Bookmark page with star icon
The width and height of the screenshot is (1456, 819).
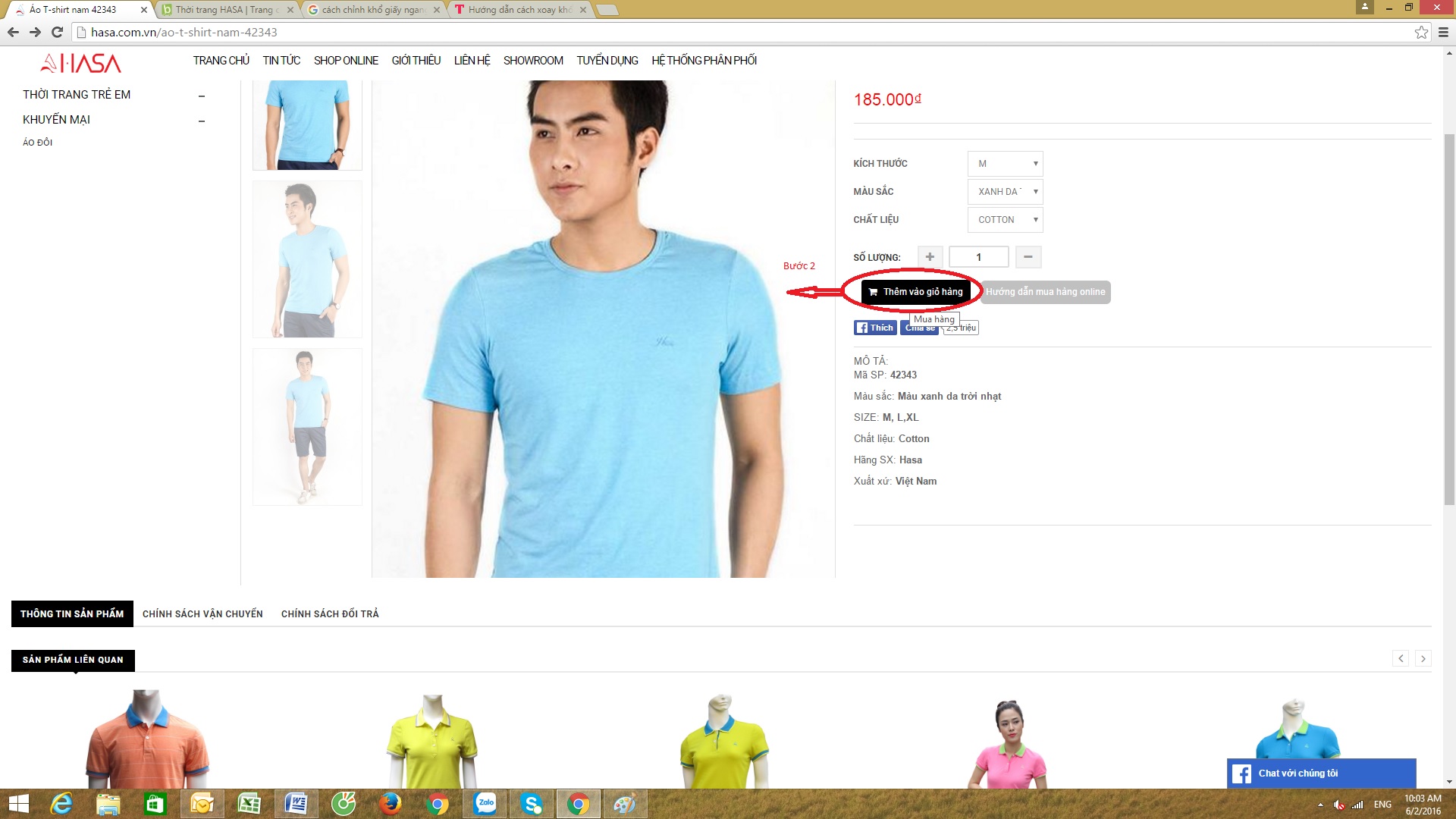click(1421, 32)
